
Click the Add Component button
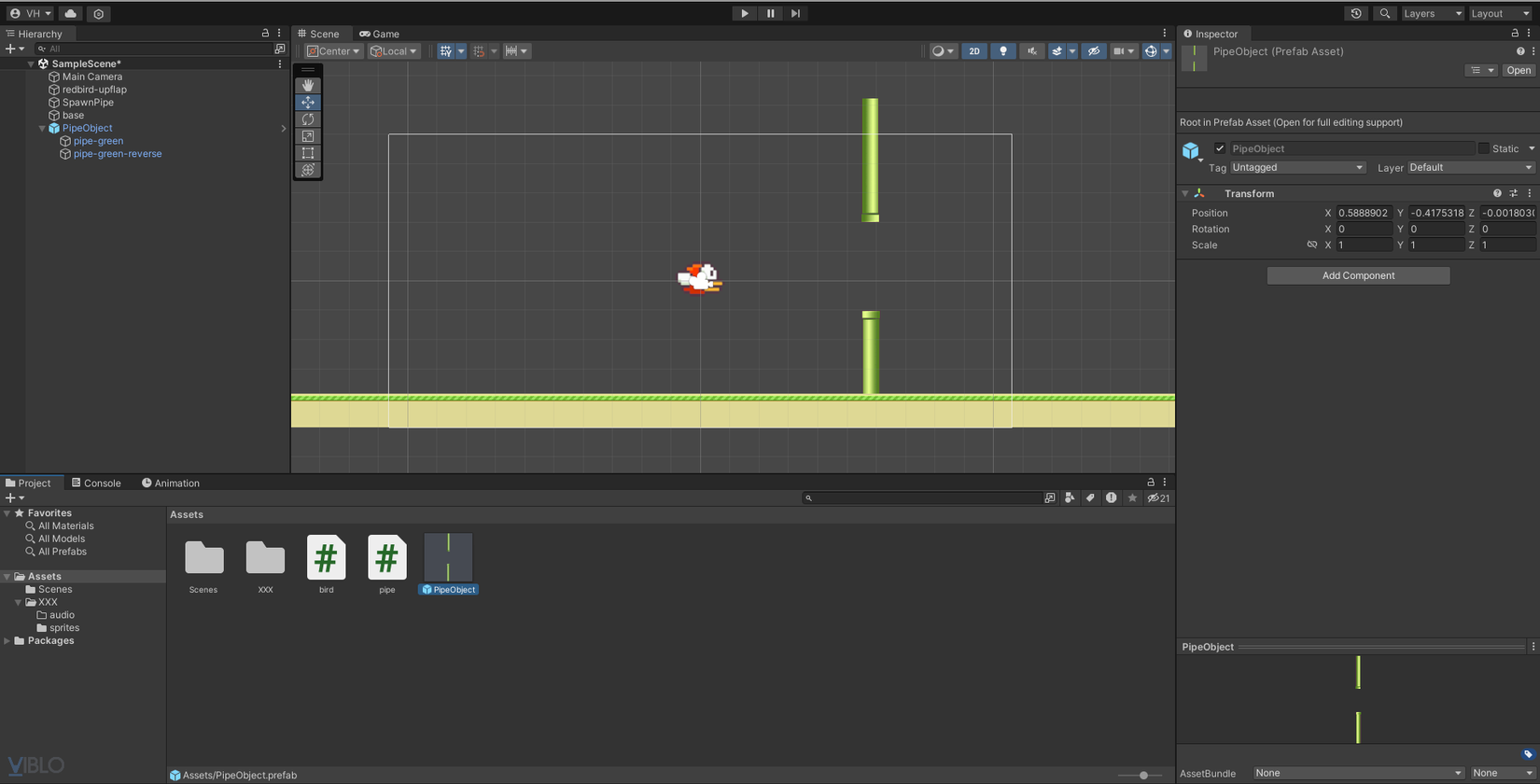tap(1358, 275)
